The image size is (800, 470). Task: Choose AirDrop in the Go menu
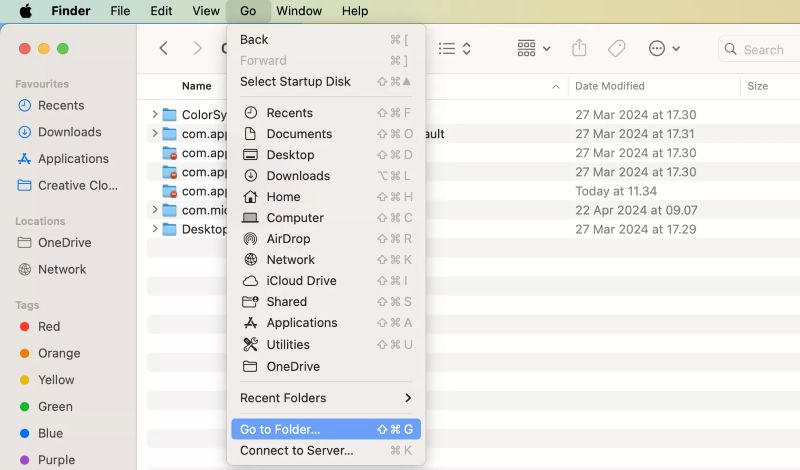(326, 238)
